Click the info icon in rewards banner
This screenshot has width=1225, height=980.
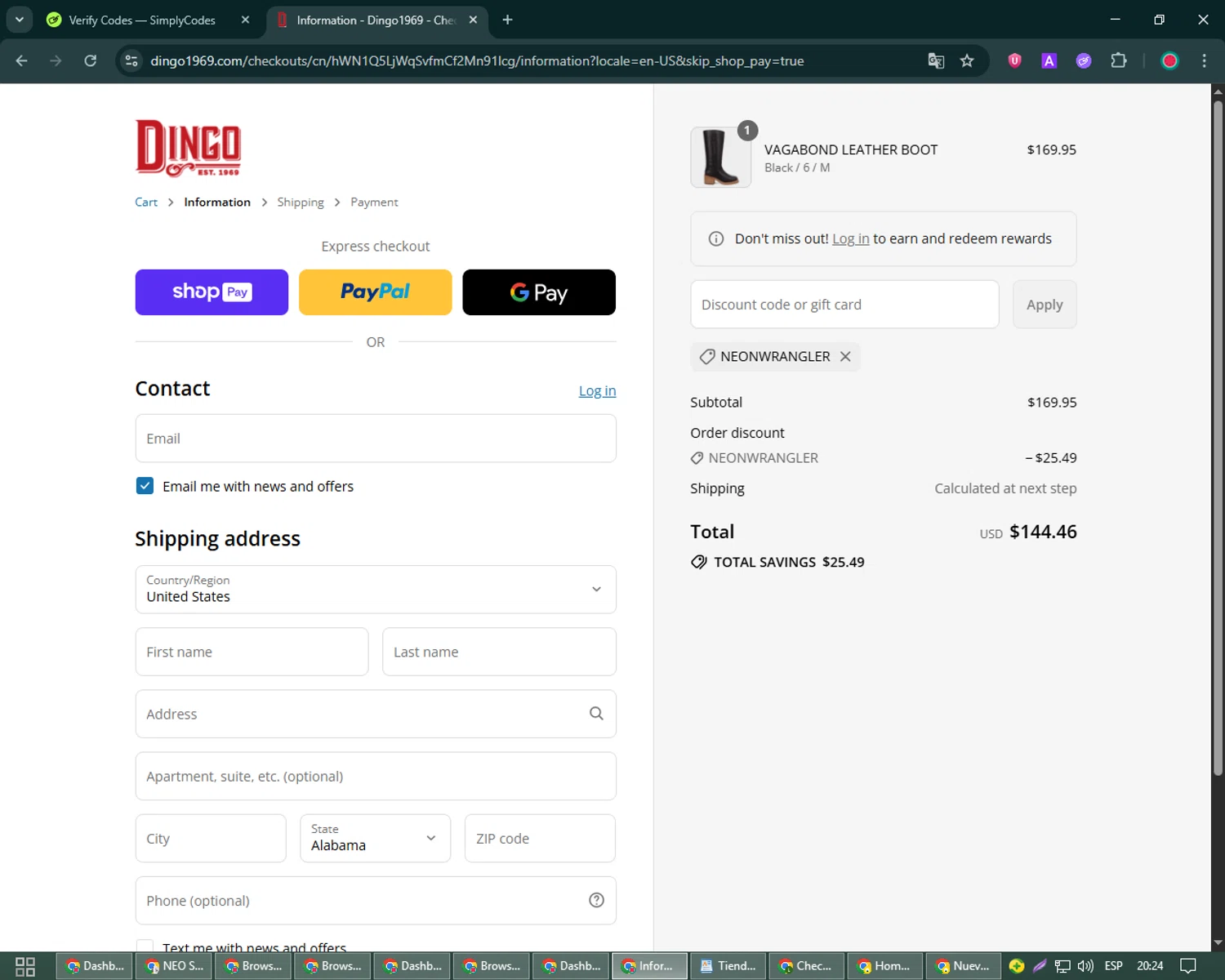click(716, 238)
